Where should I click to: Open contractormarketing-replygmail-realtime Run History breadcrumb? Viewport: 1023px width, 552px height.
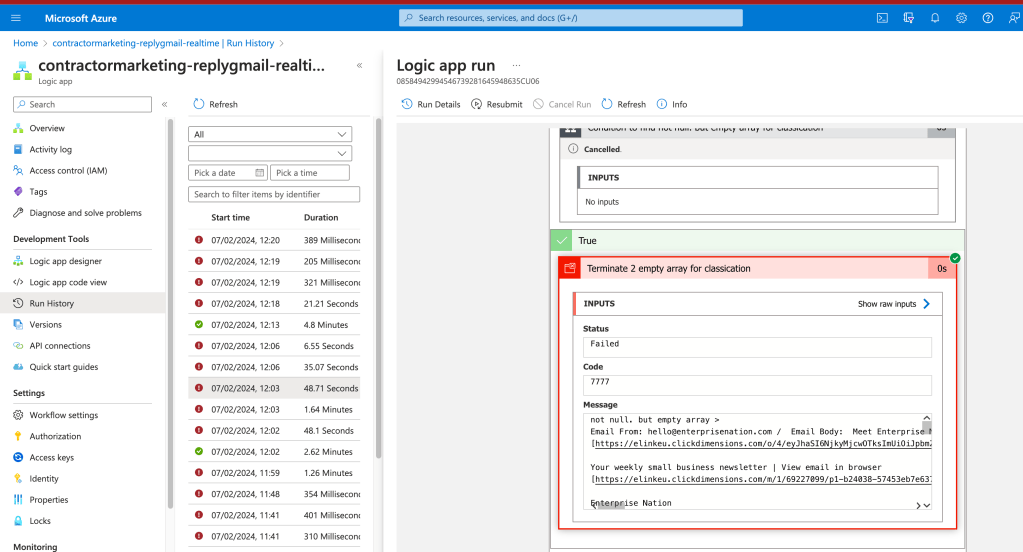point(163,43)
